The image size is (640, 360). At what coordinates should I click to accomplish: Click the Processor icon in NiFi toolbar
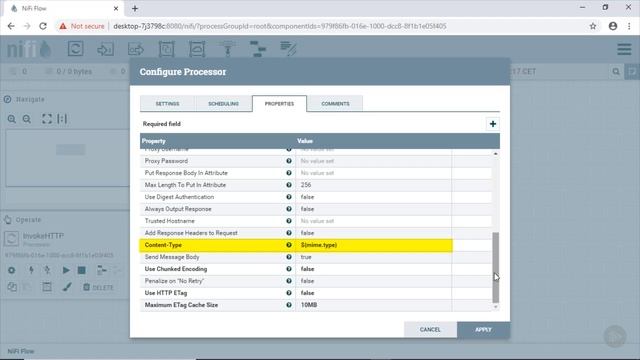tap(76, 49)
